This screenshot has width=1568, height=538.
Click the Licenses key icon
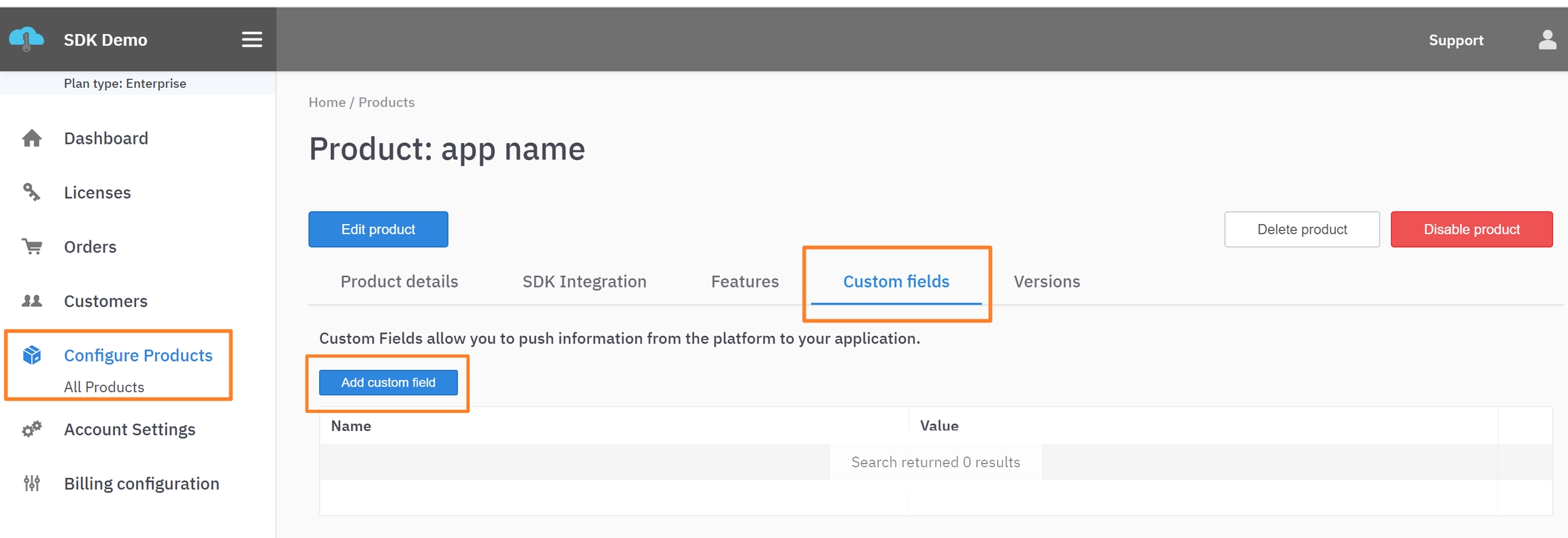coord(32,193)
